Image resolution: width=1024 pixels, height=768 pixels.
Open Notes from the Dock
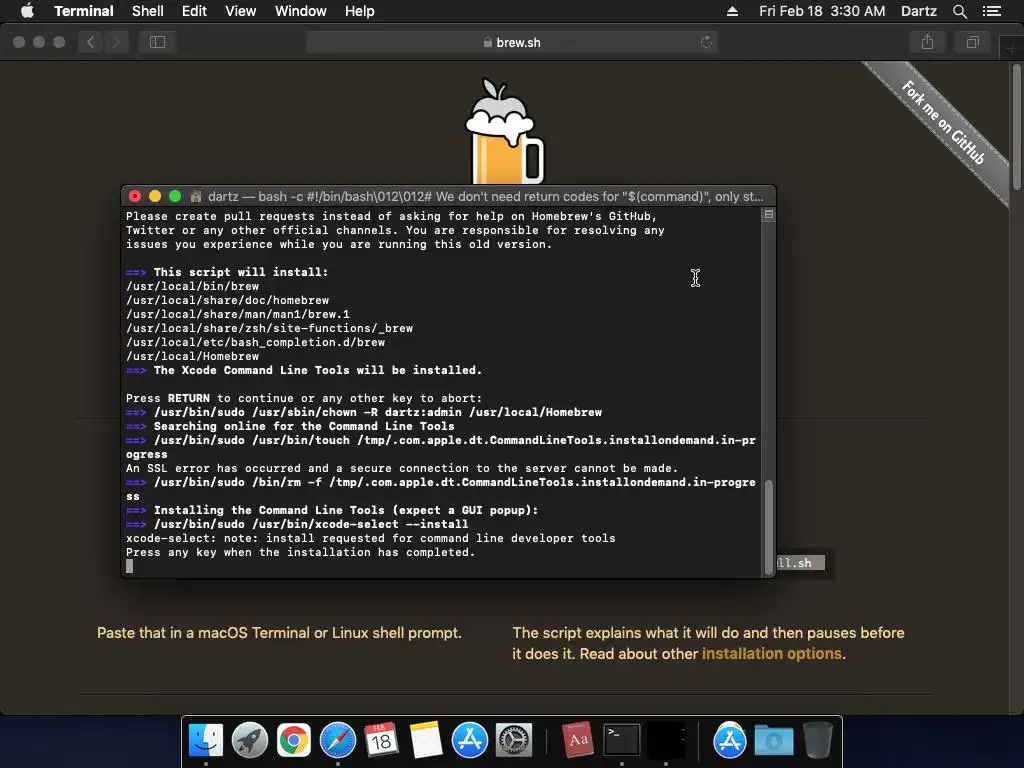pos(426,741)
